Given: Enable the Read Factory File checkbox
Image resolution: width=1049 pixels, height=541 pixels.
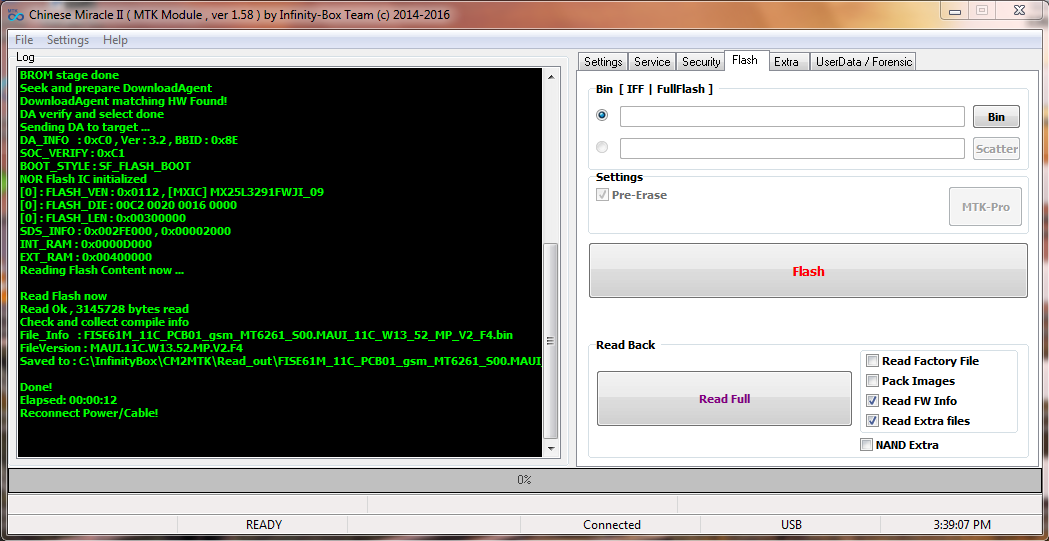Looking at the screenshot, I should 873,361.
